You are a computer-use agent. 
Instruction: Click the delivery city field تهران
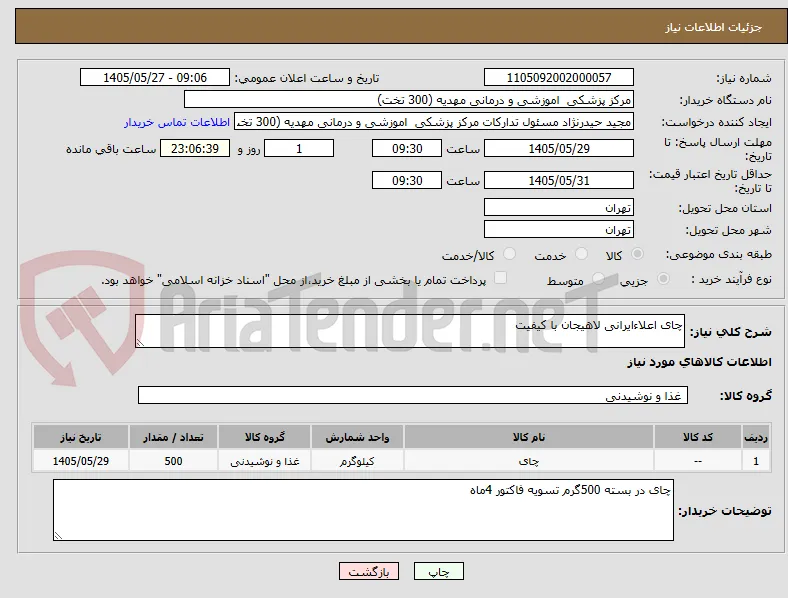coord(559,229)
